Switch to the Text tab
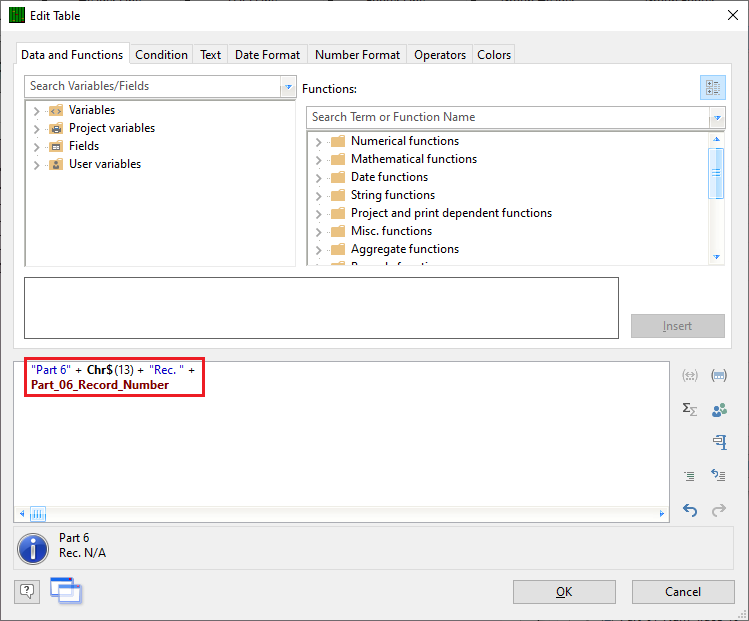This screenshot has height=621, width=749. 210,55
